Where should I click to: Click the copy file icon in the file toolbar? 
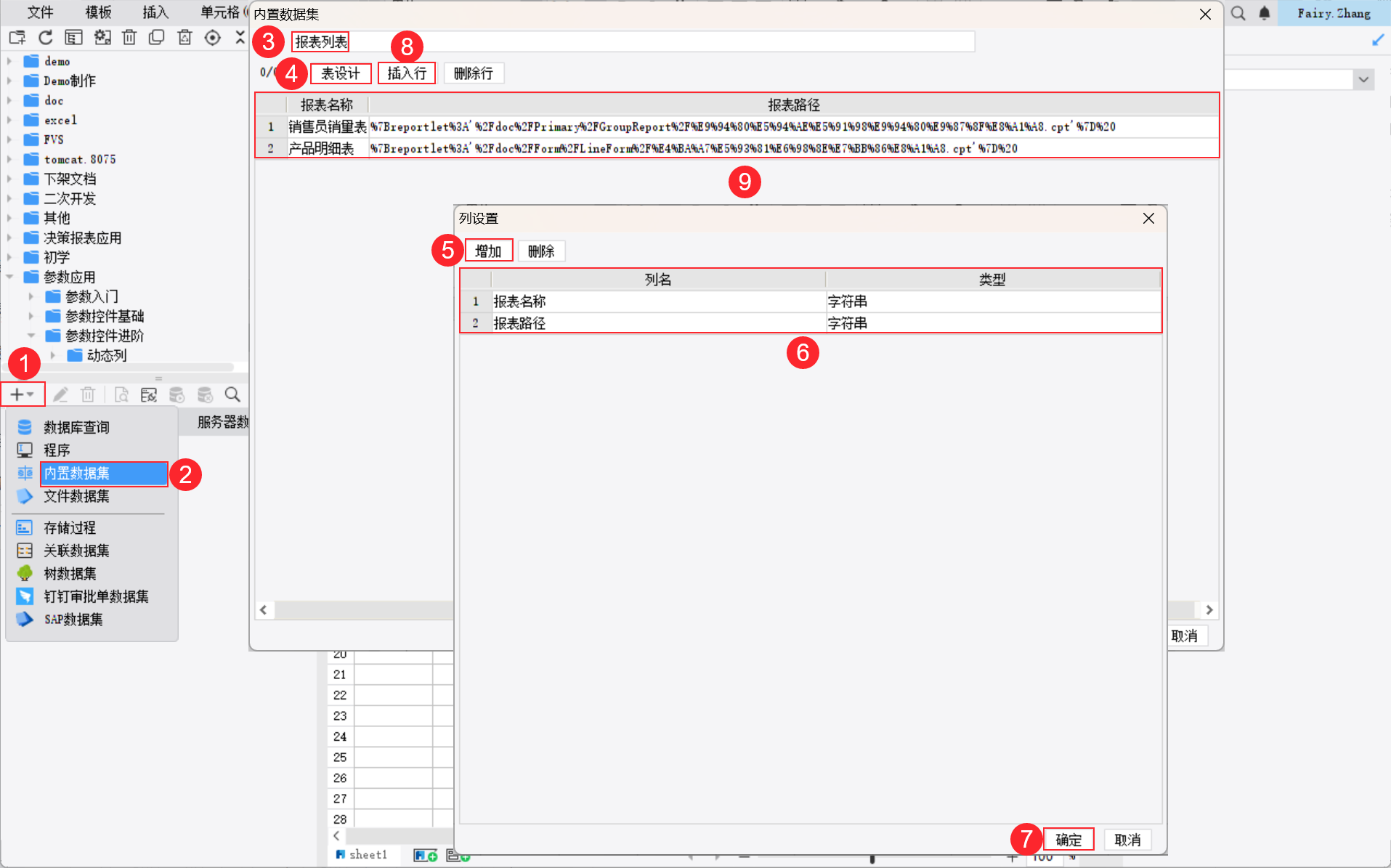tap(156, 38)
